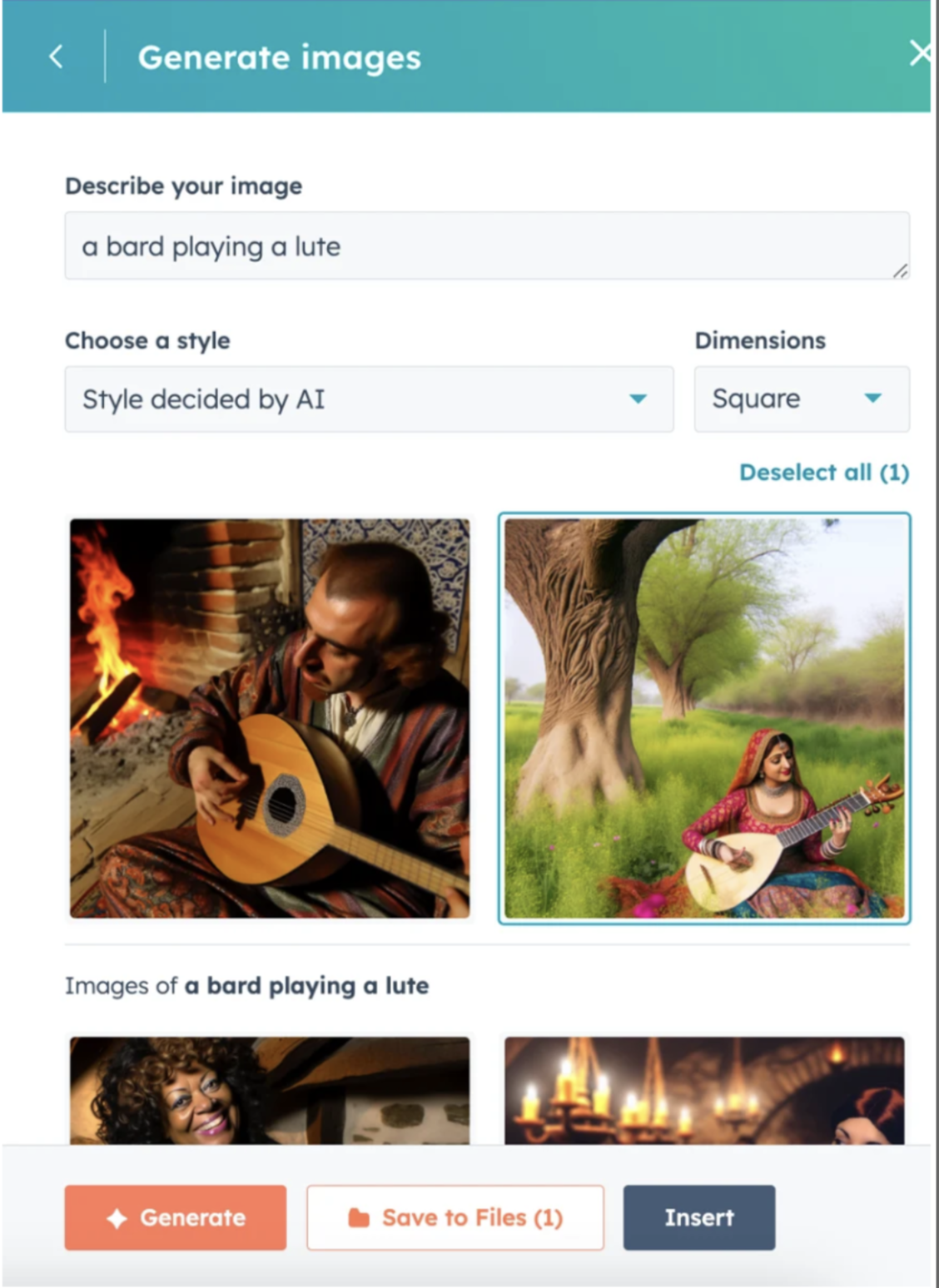Open the Style decided by AI combo box
The height and width of the screenshot is (1288, 939).
[x=369, y=399]
